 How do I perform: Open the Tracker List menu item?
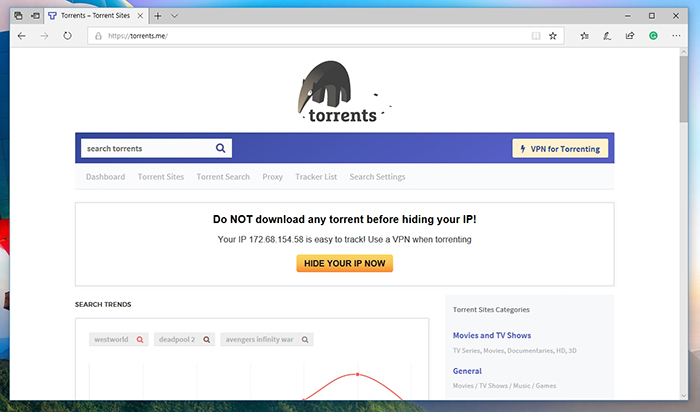316,177
